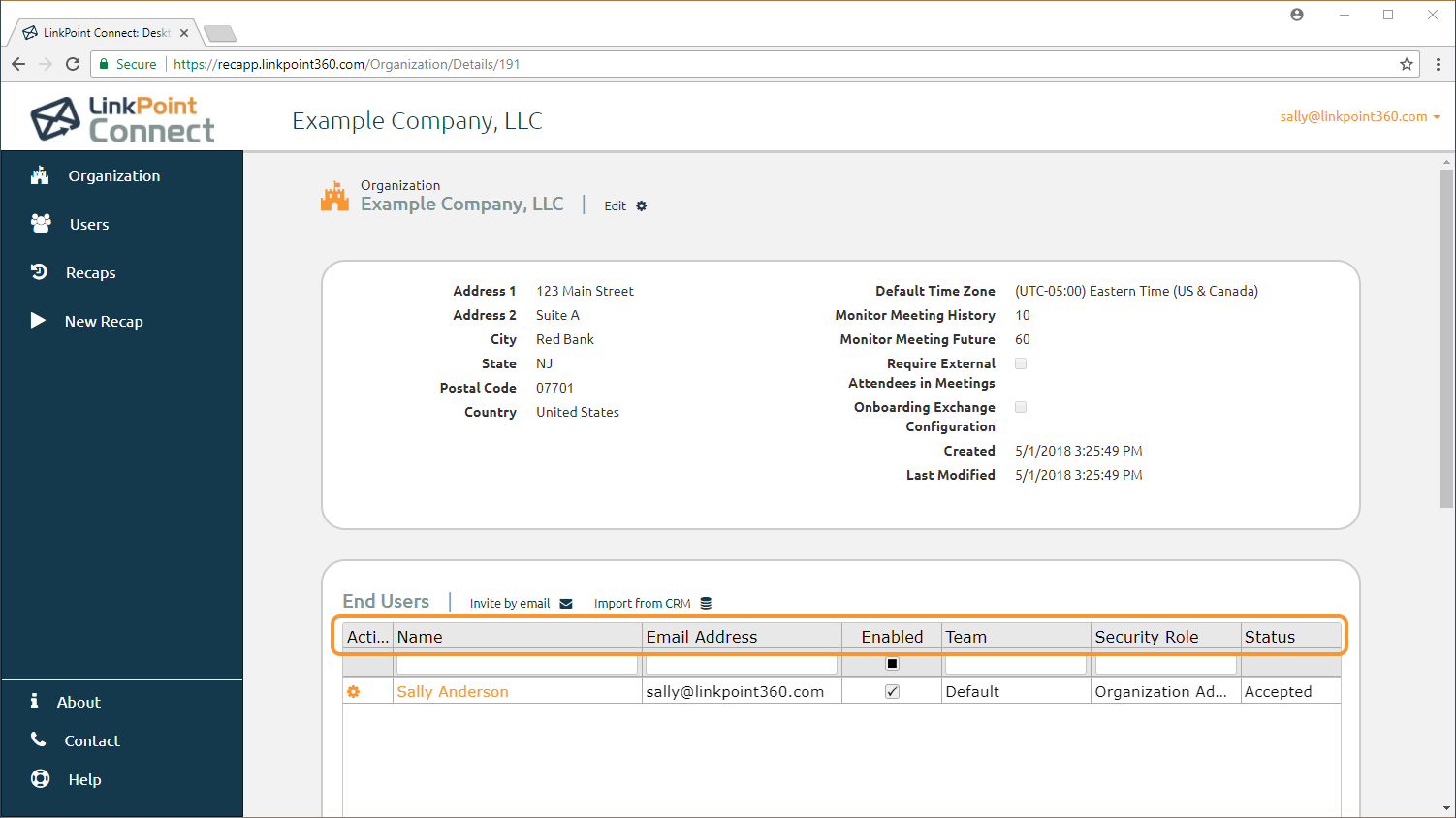Open the Sally Anderson user link

[x=452, y=692]
